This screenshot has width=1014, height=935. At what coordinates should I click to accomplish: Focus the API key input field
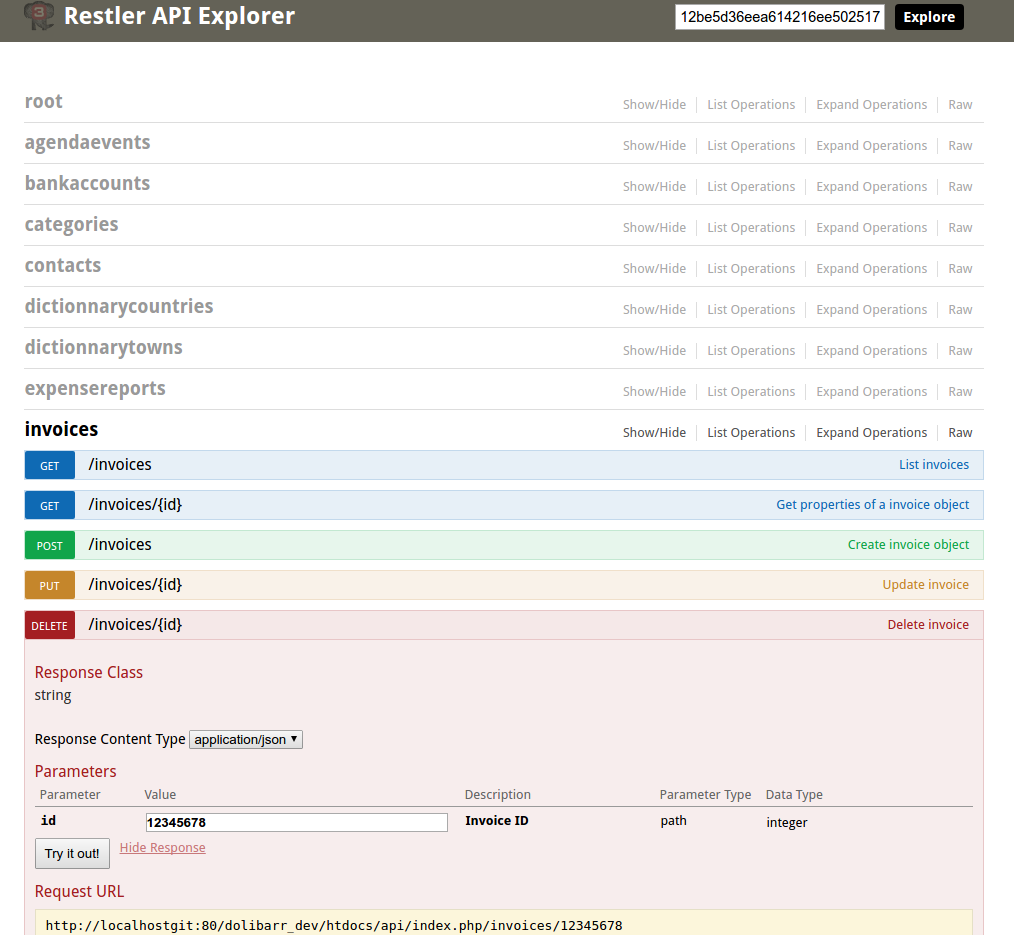pyautogui.click(x=779, y=17)
